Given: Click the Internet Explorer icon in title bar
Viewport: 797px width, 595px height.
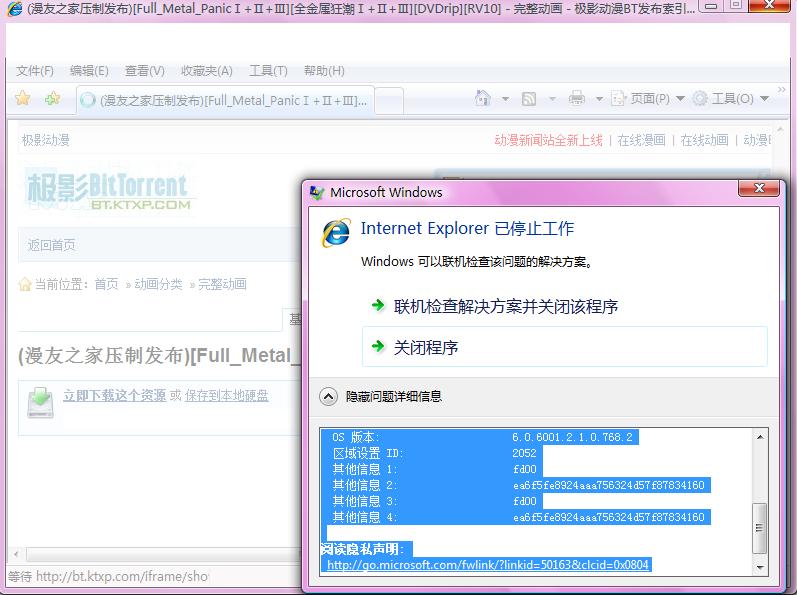Looking at the screenshot, I should (14, 9).
